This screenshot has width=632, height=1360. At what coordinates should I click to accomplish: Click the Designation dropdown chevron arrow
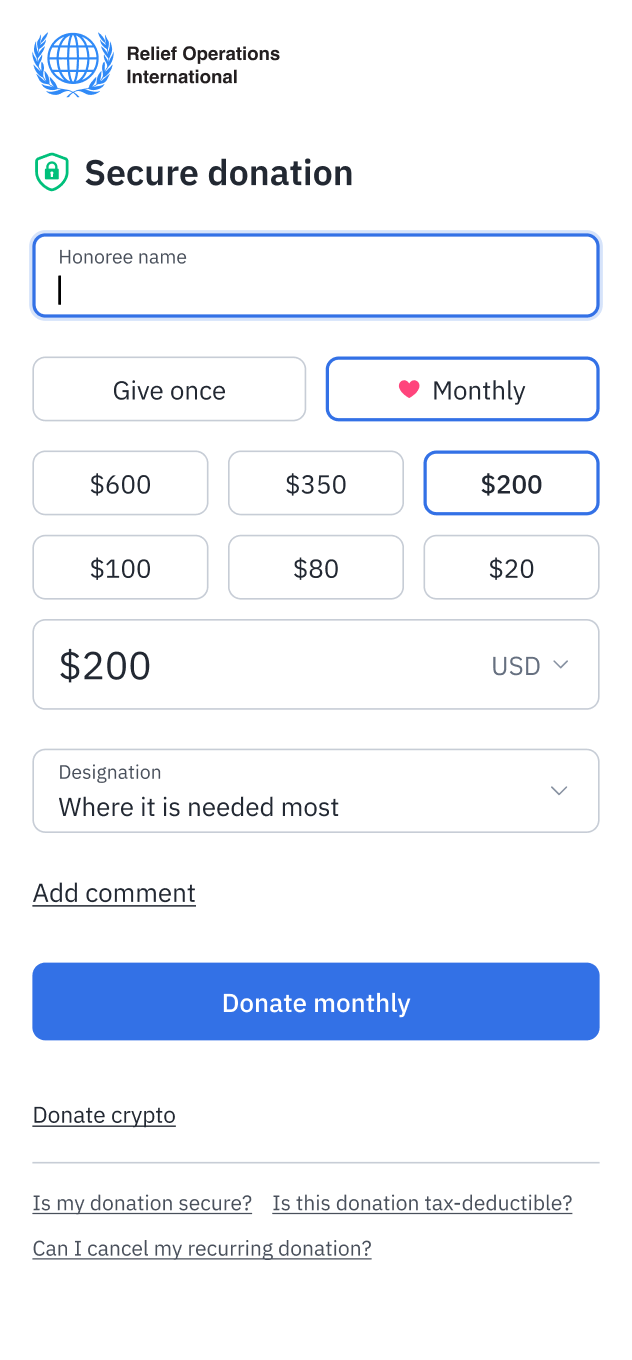tap(558, 790)
